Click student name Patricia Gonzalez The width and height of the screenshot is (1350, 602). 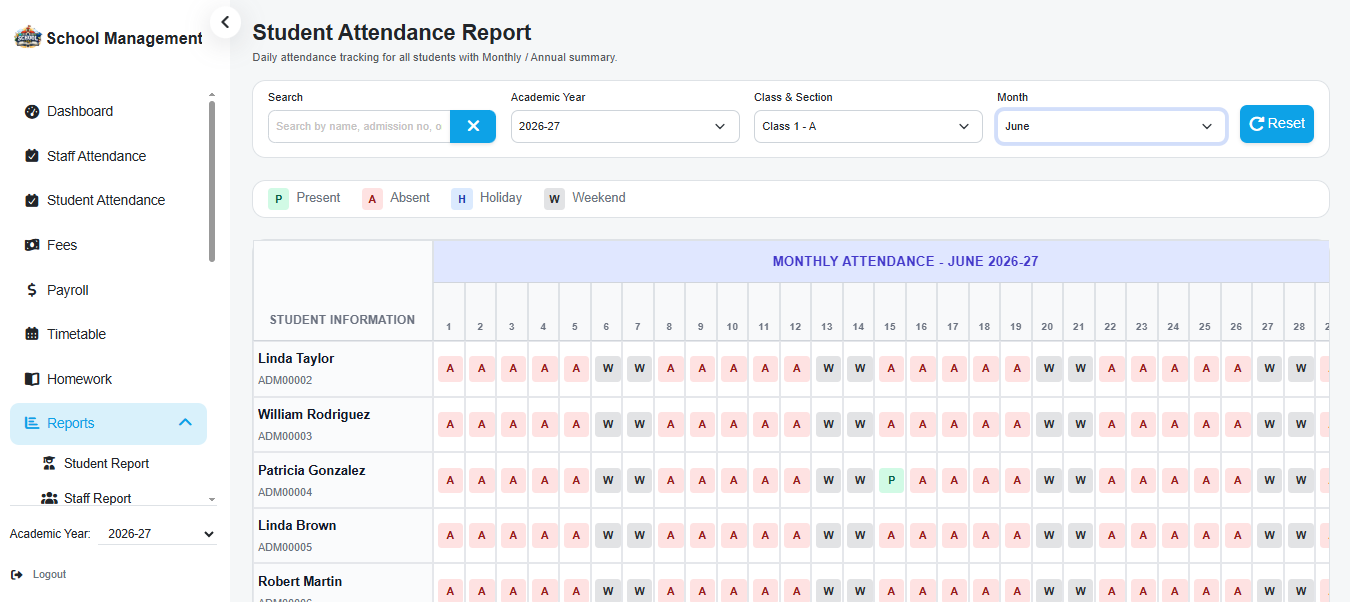coord(312,470)
